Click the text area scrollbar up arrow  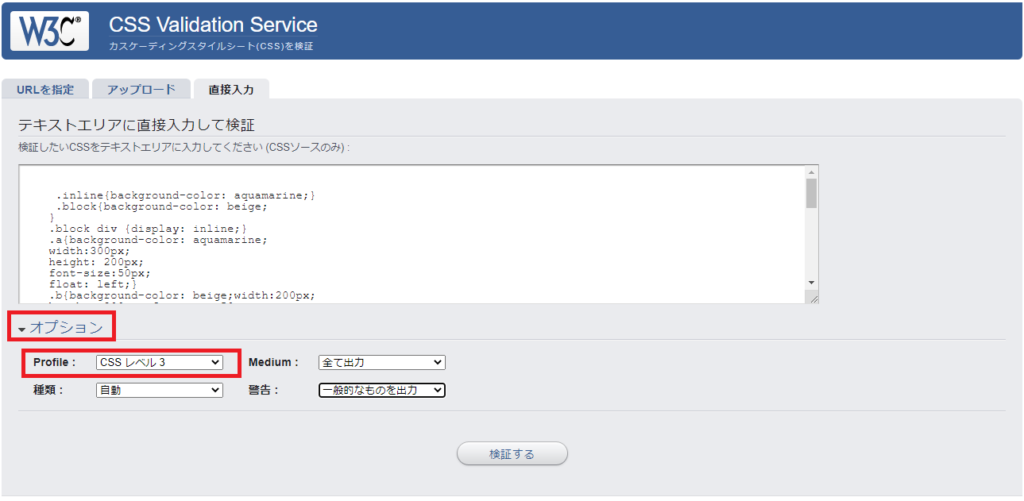coord(811,172)
